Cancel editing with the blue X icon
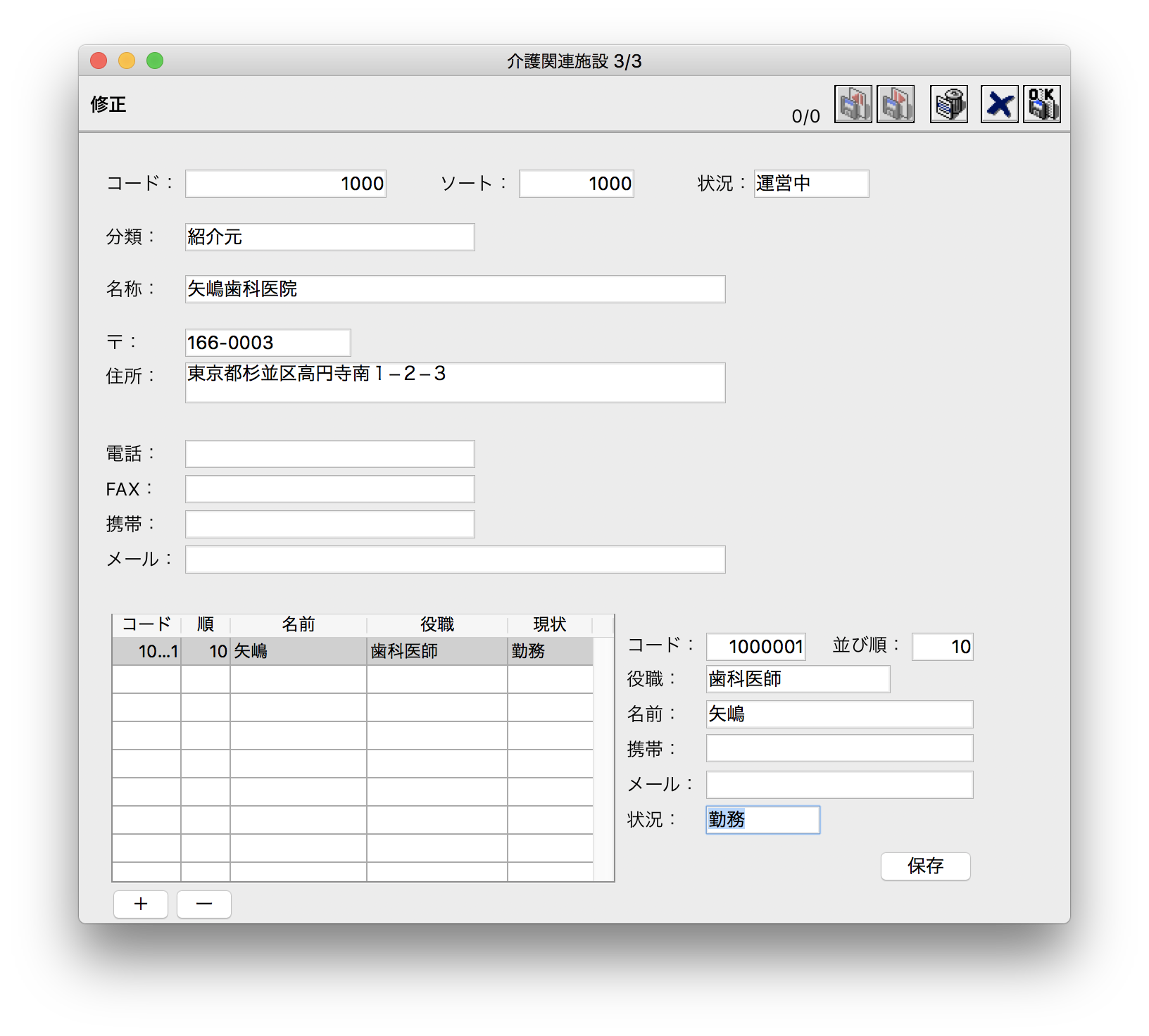The image size is (1149, 1036). point(999,104)
